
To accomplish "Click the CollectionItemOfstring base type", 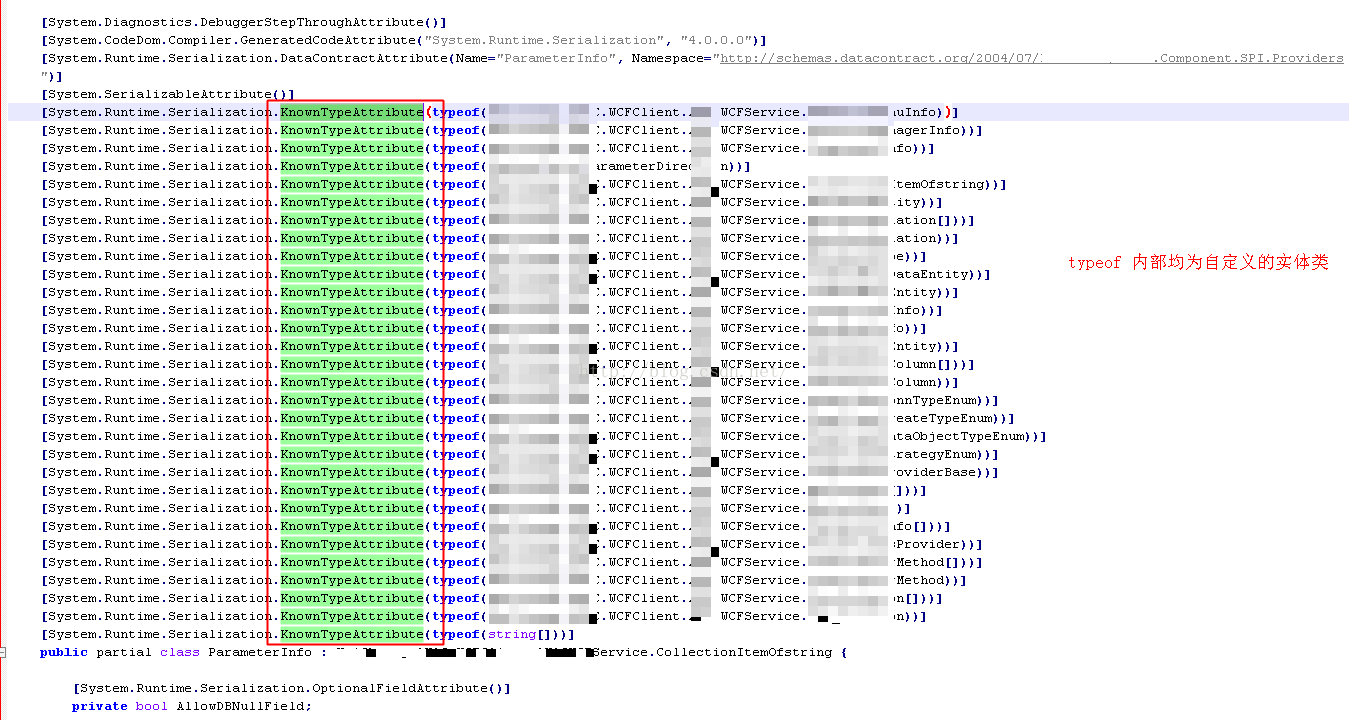I will pos(744,652).
